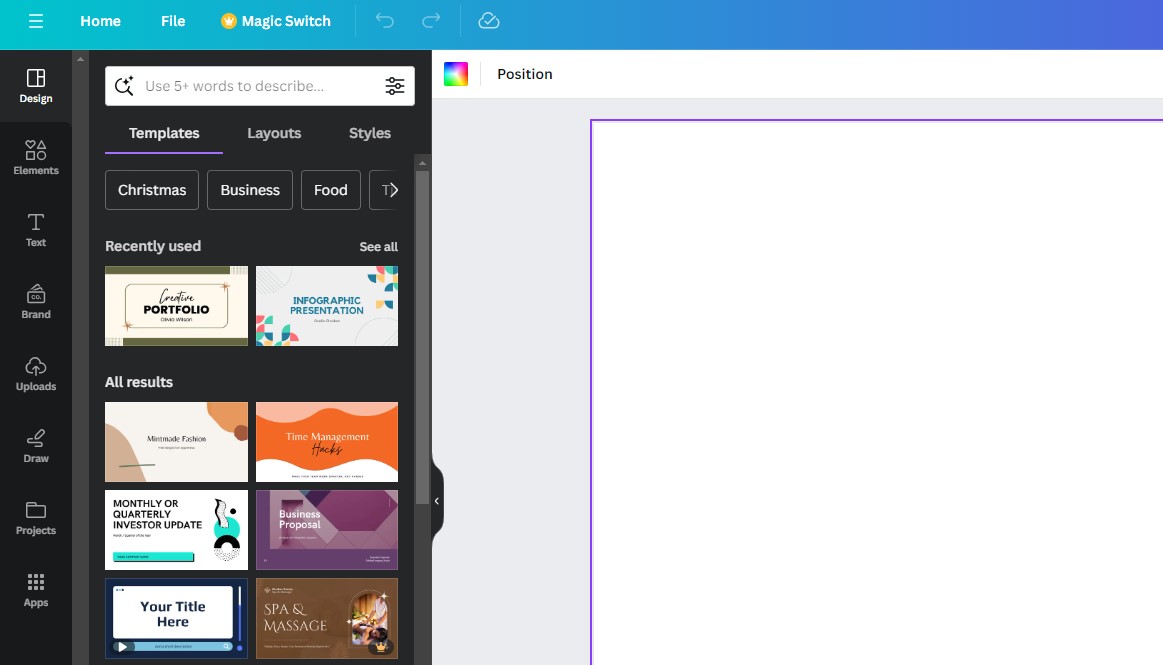
Task: Open the Text panel
Action: pos(36,230)
